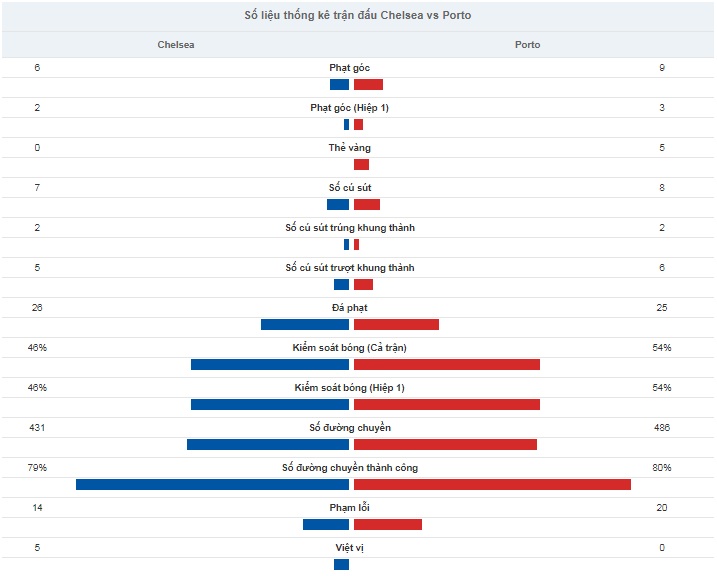Click the Phạm lỗi stat label

[x=349, y=507]
